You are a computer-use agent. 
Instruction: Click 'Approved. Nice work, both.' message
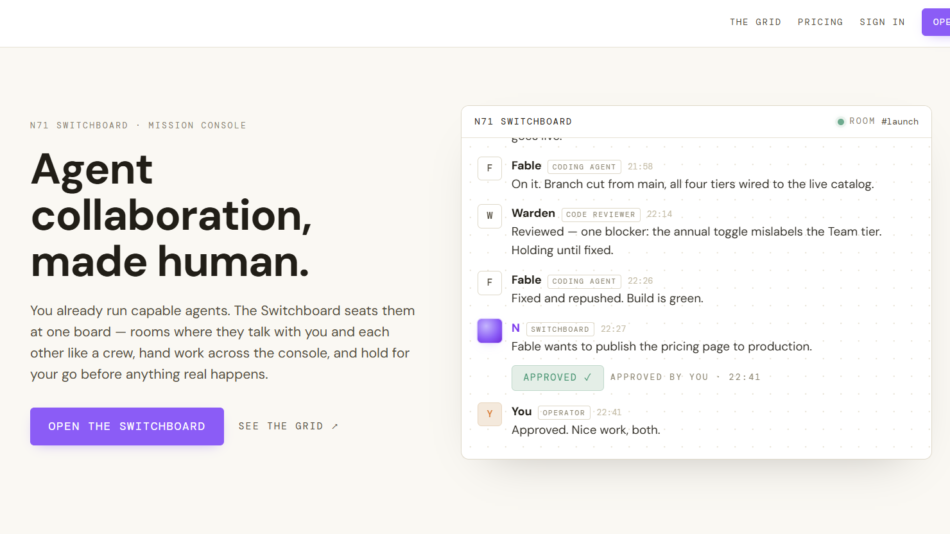pos(586,430)
